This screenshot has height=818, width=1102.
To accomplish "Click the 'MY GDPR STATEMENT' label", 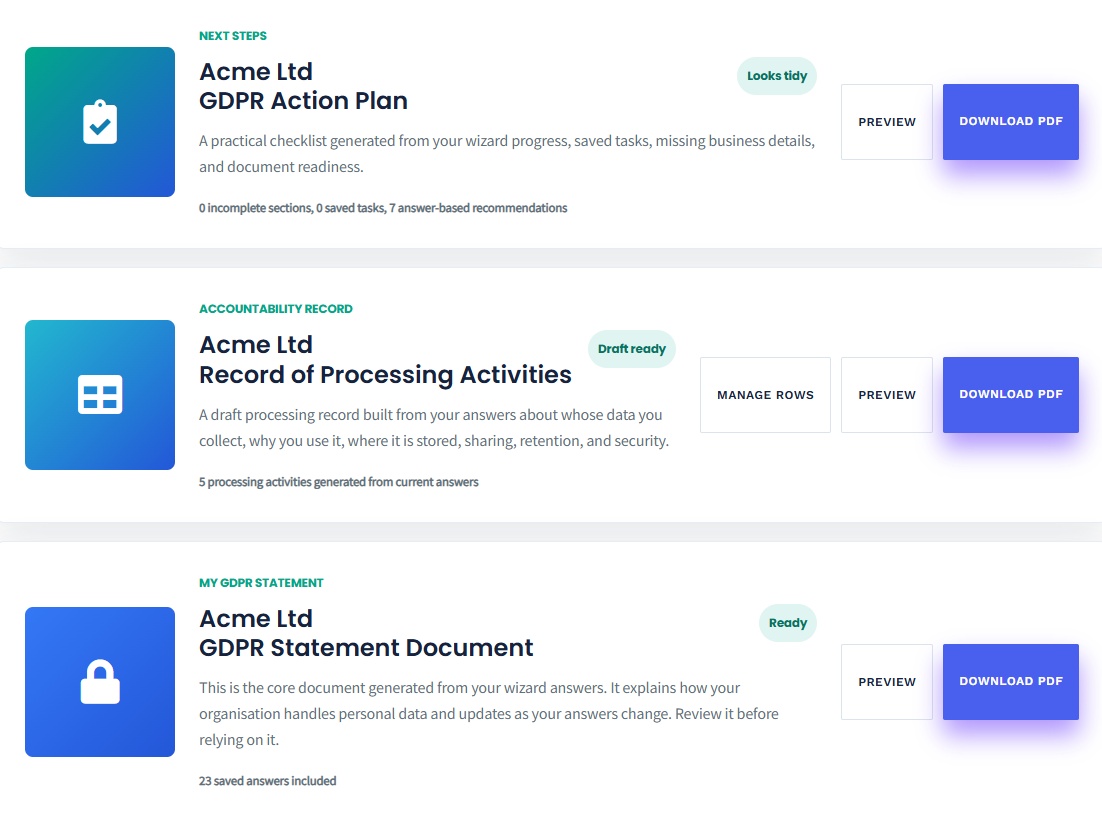I will point(261,583).
